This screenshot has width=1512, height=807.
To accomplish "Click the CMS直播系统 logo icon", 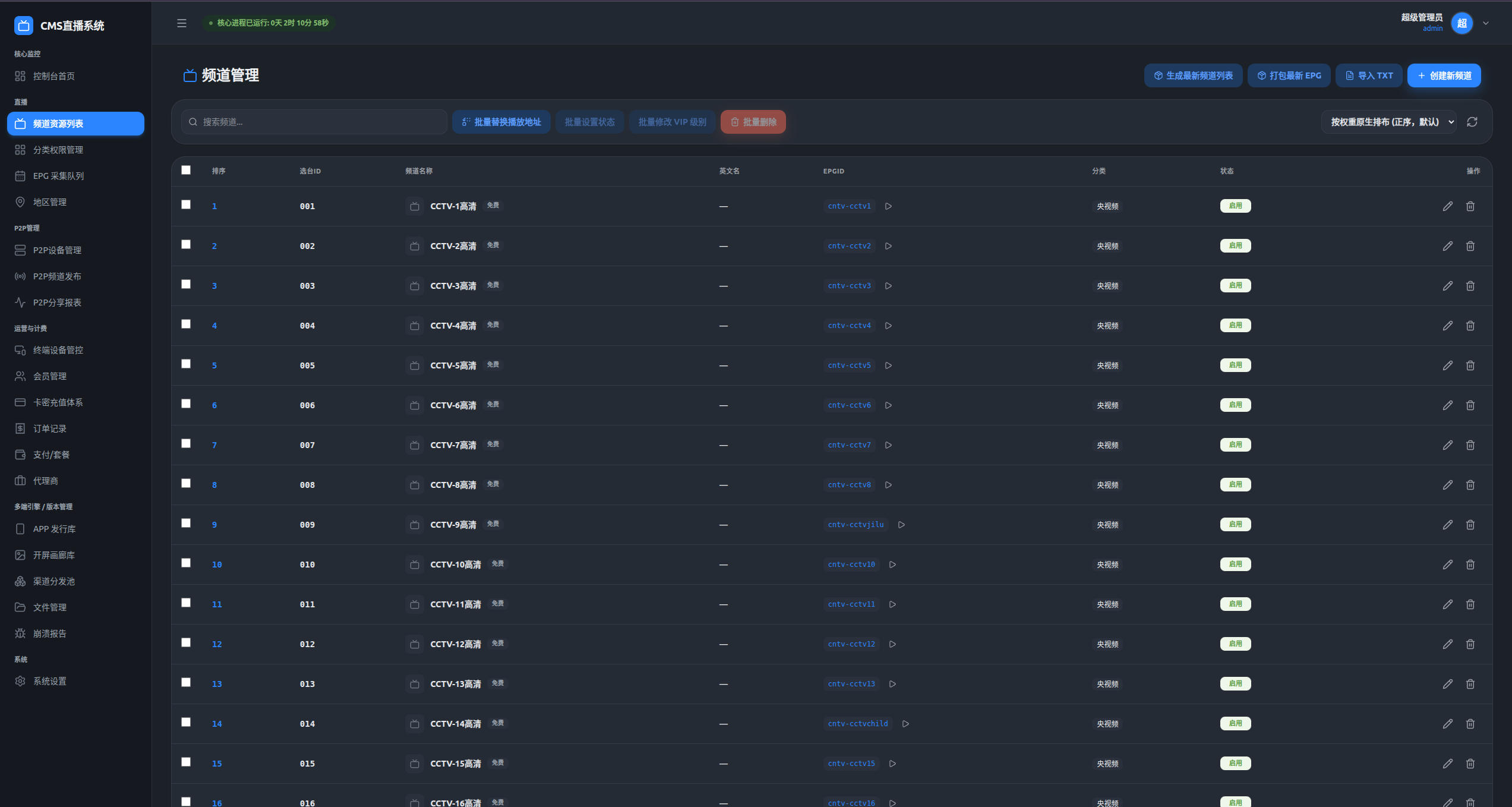I will pos(24,26).
